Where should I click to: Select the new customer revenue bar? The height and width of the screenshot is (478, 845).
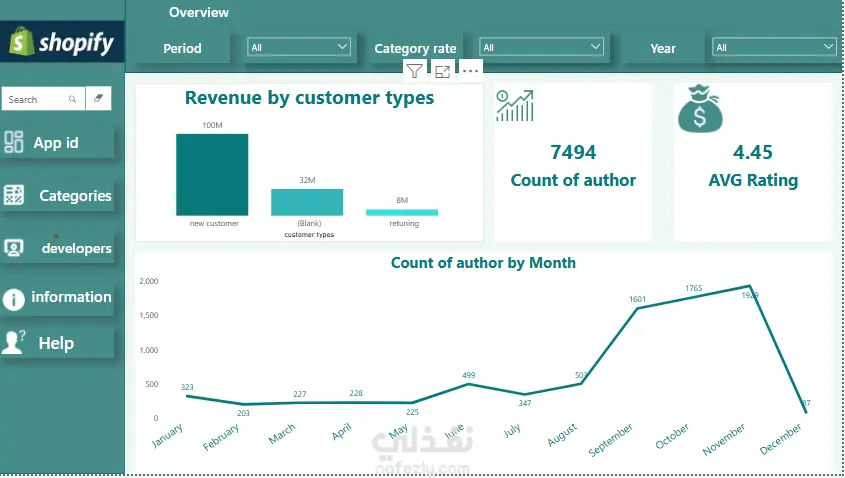[x=212, y=175]
